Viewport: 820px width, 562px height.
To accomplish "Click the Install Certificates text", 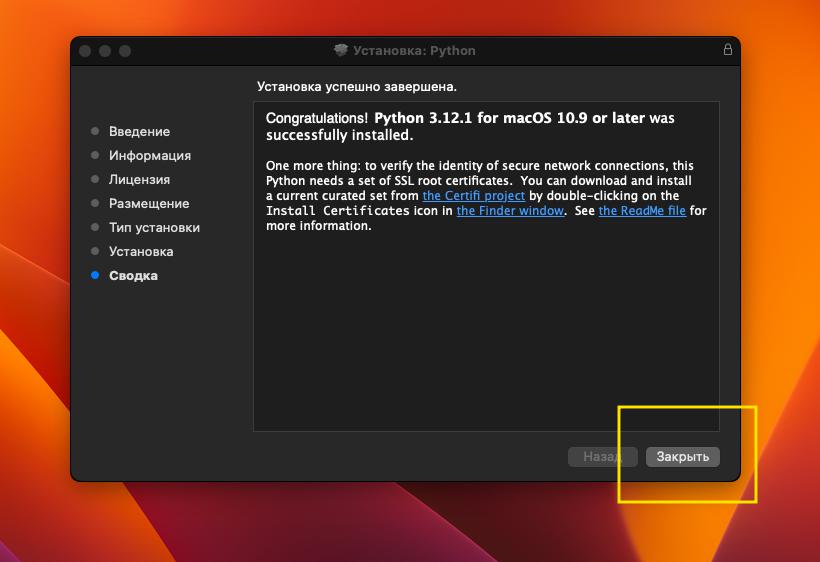I will coord(337,211).
